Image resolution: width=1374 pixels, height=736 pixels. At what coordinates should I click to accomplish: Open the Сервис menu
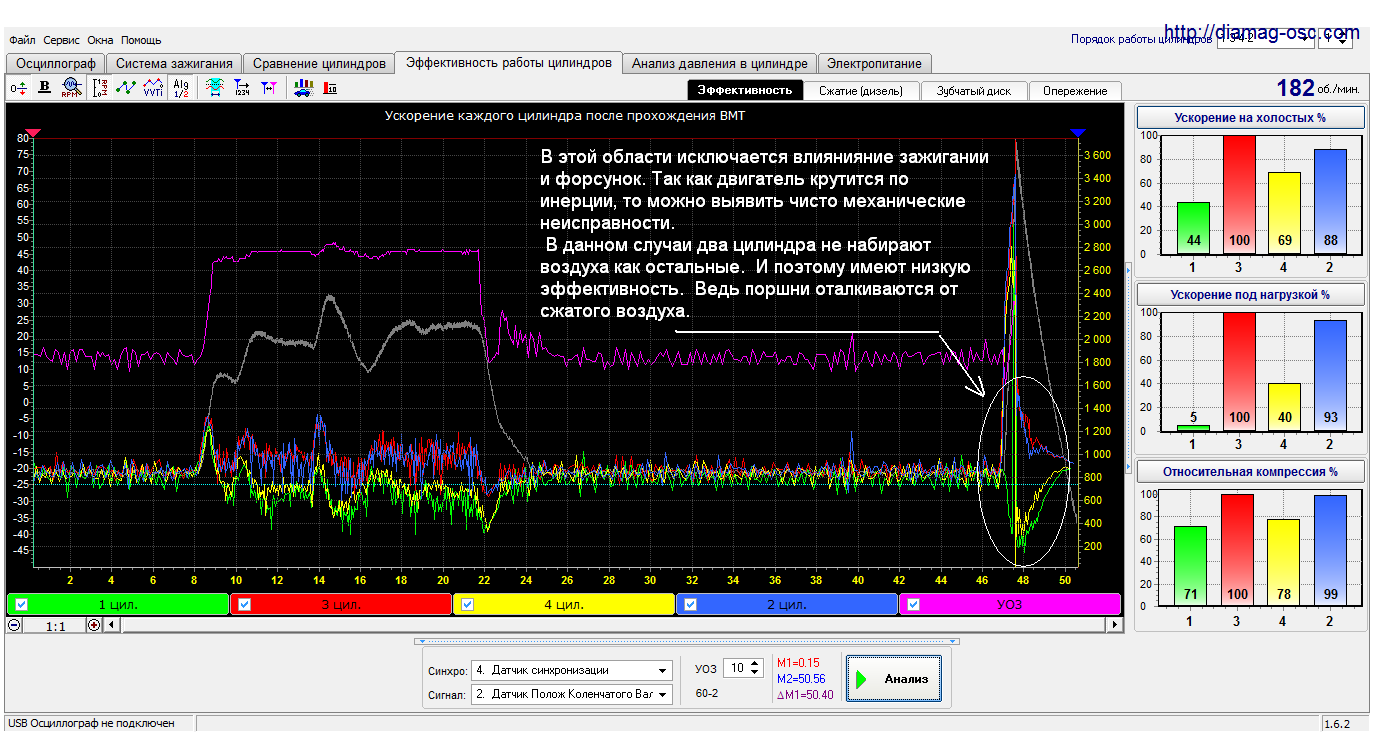point(61,40)
